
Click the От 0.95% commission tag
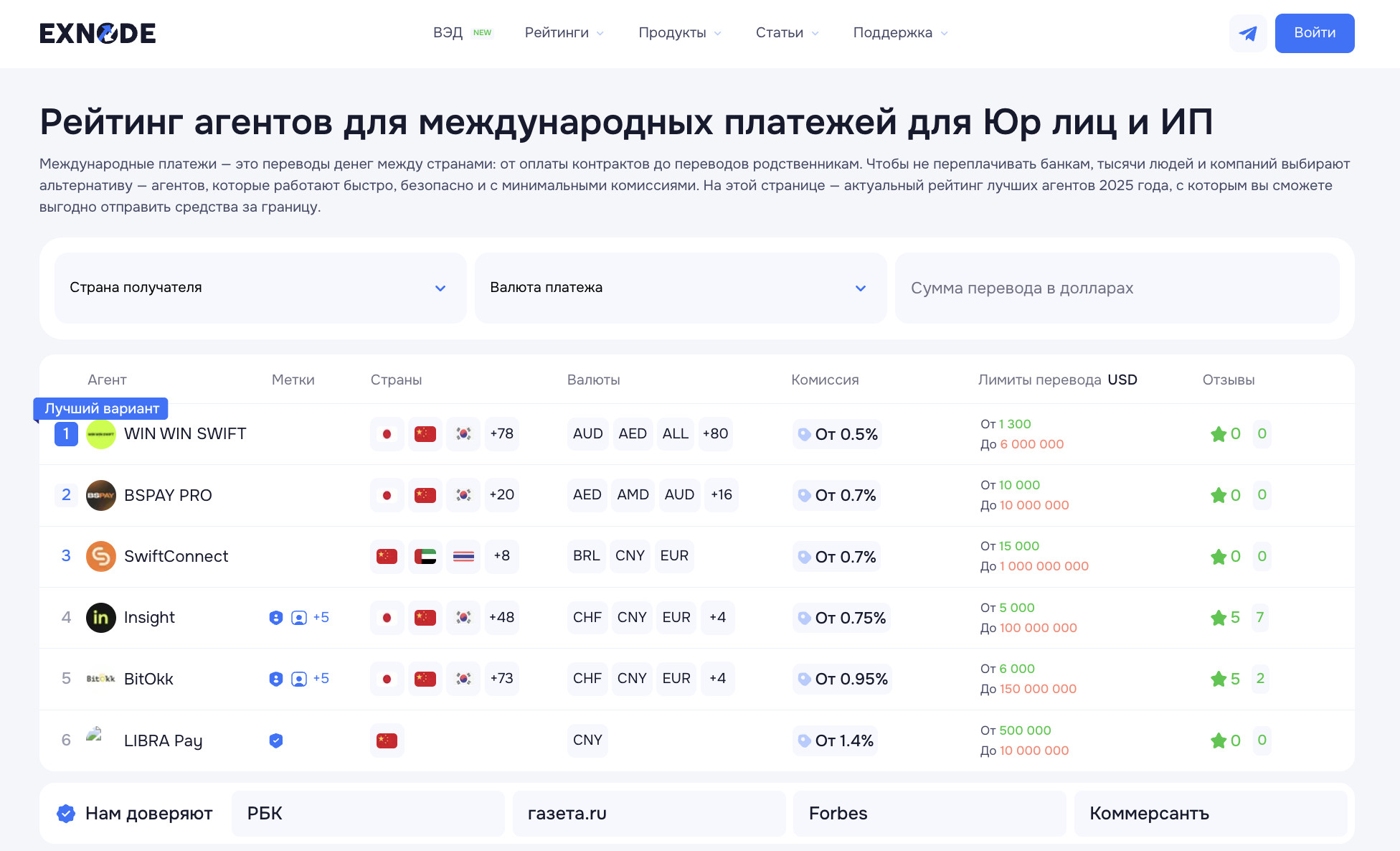[x=843, y=679]
